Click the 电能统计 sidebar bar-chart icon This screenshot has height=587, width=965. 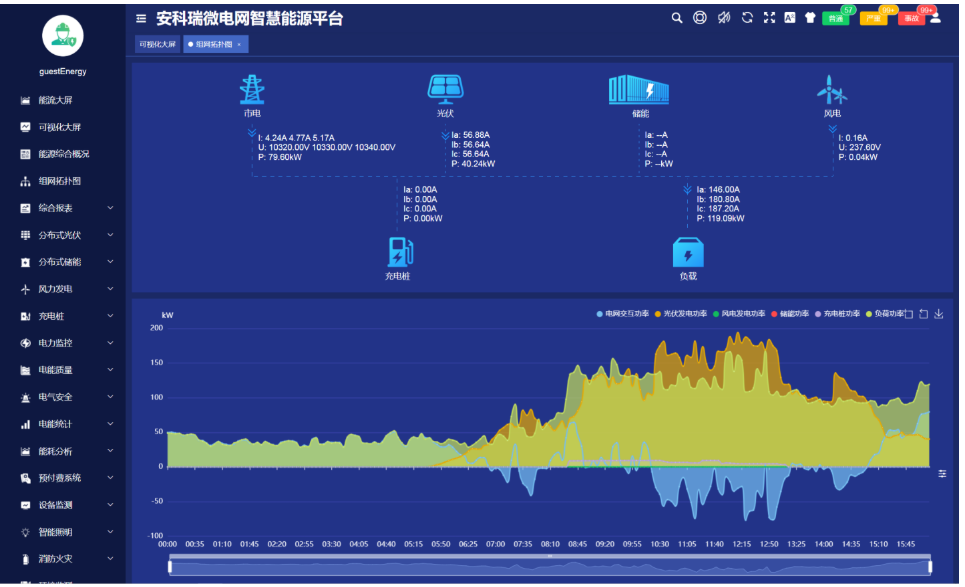coord(25,425)
